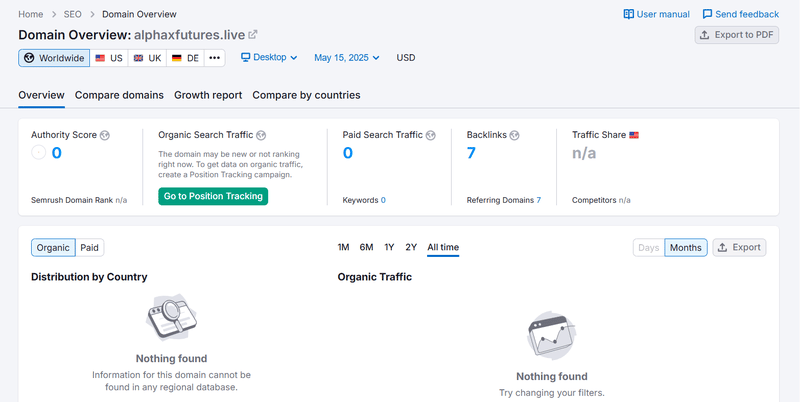
Task: Click the globe icon beside Backlinks
Action: point(514,135)
